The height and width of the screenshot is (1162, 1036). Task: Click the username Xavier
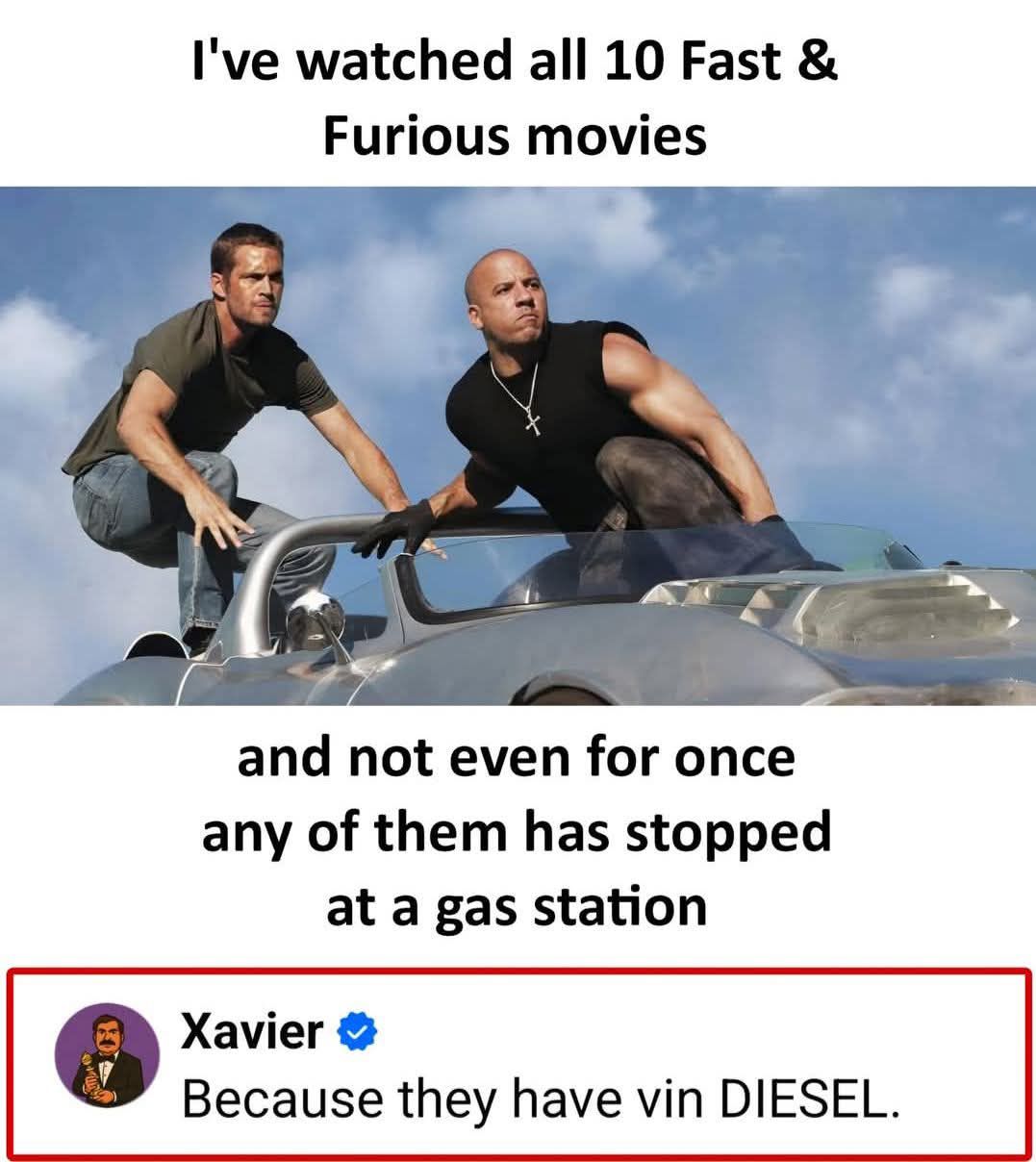click(x=252, y=1032)
